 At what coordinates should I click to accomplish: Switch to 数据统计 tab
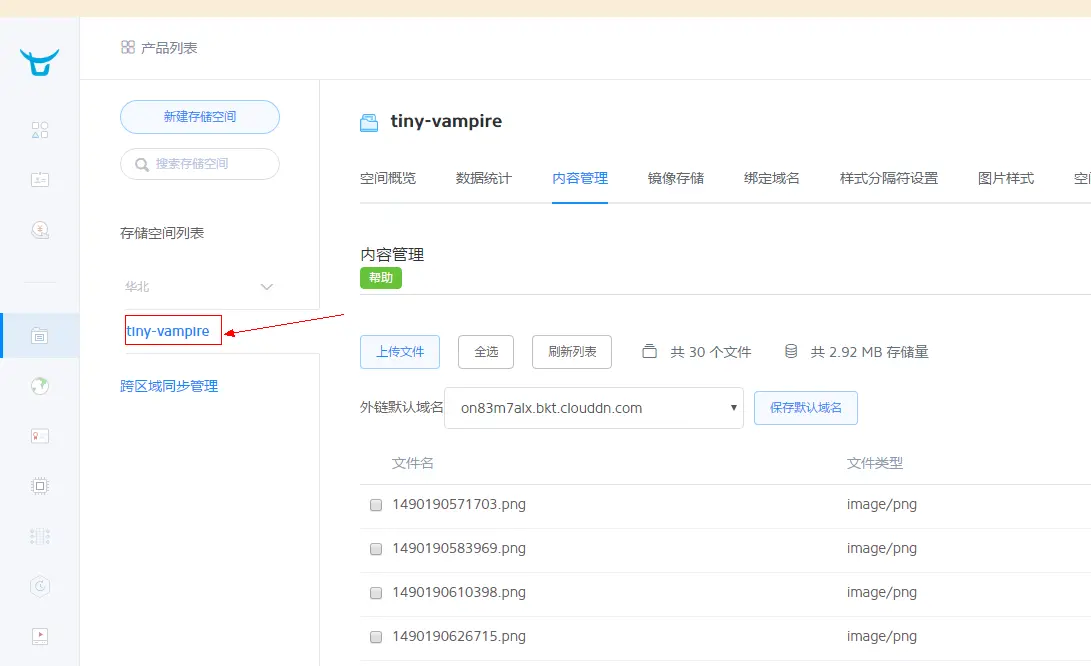click(x=484, y=178)
